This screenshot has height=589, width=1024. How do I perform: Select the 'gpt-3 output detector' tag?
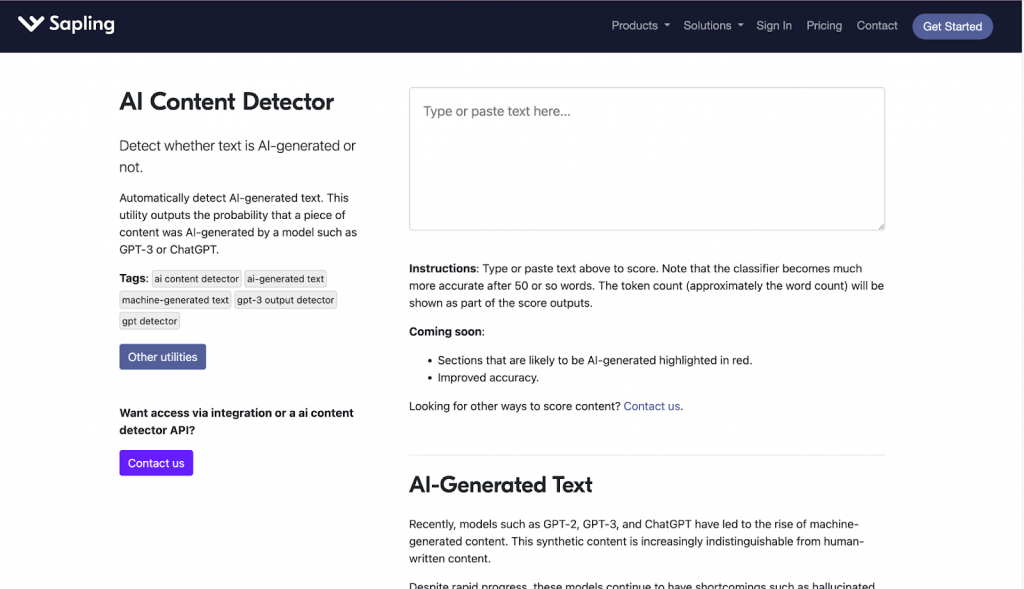[x=285, y=300]
